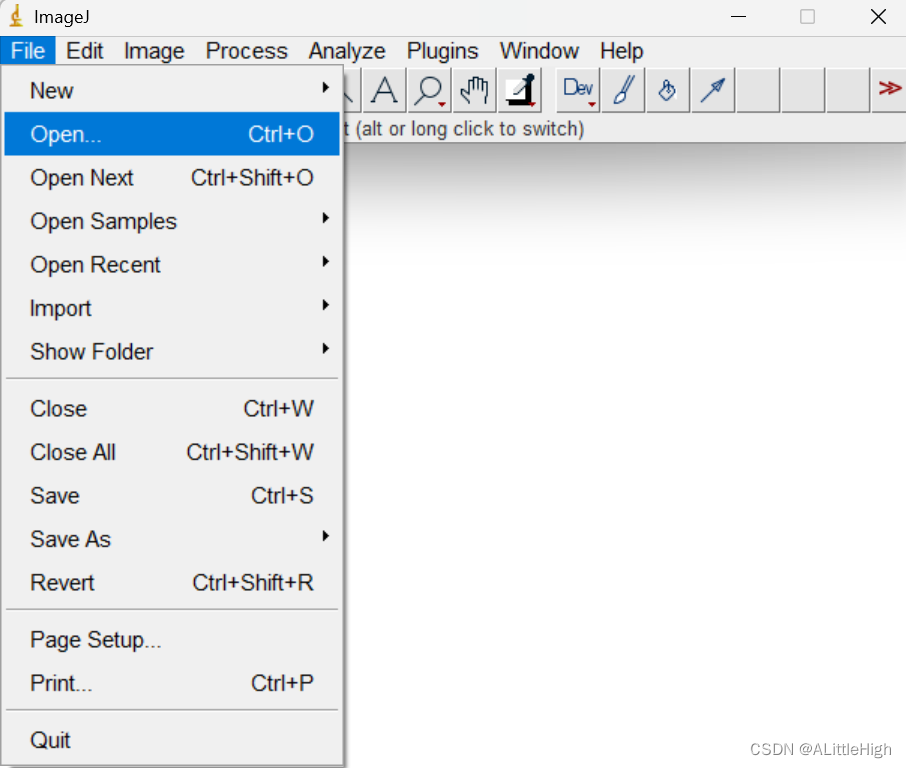
Task: Expand the Save As submenu
Action: (172, 539)
